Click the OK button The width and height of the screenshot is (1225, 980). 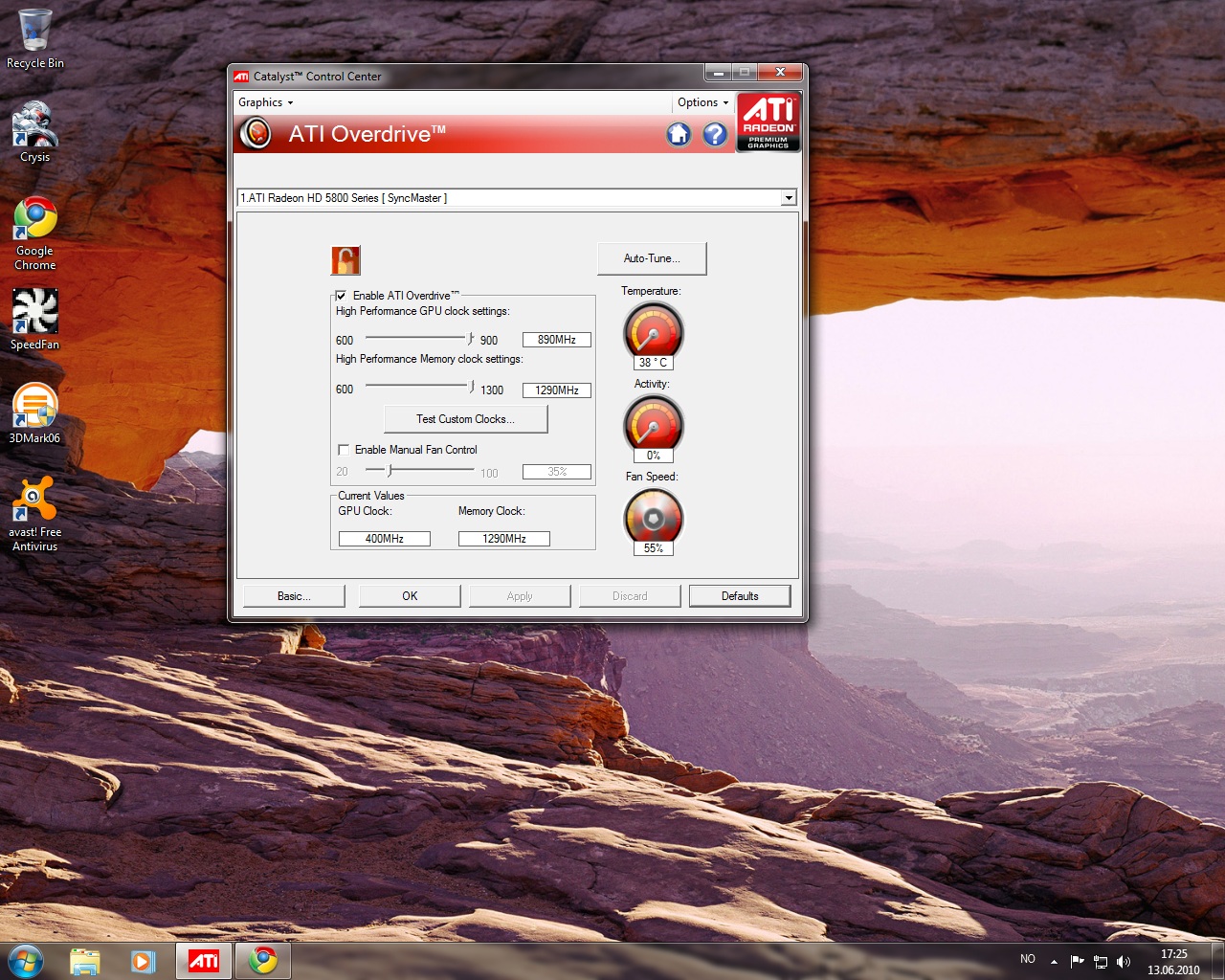tap(410, 596)
